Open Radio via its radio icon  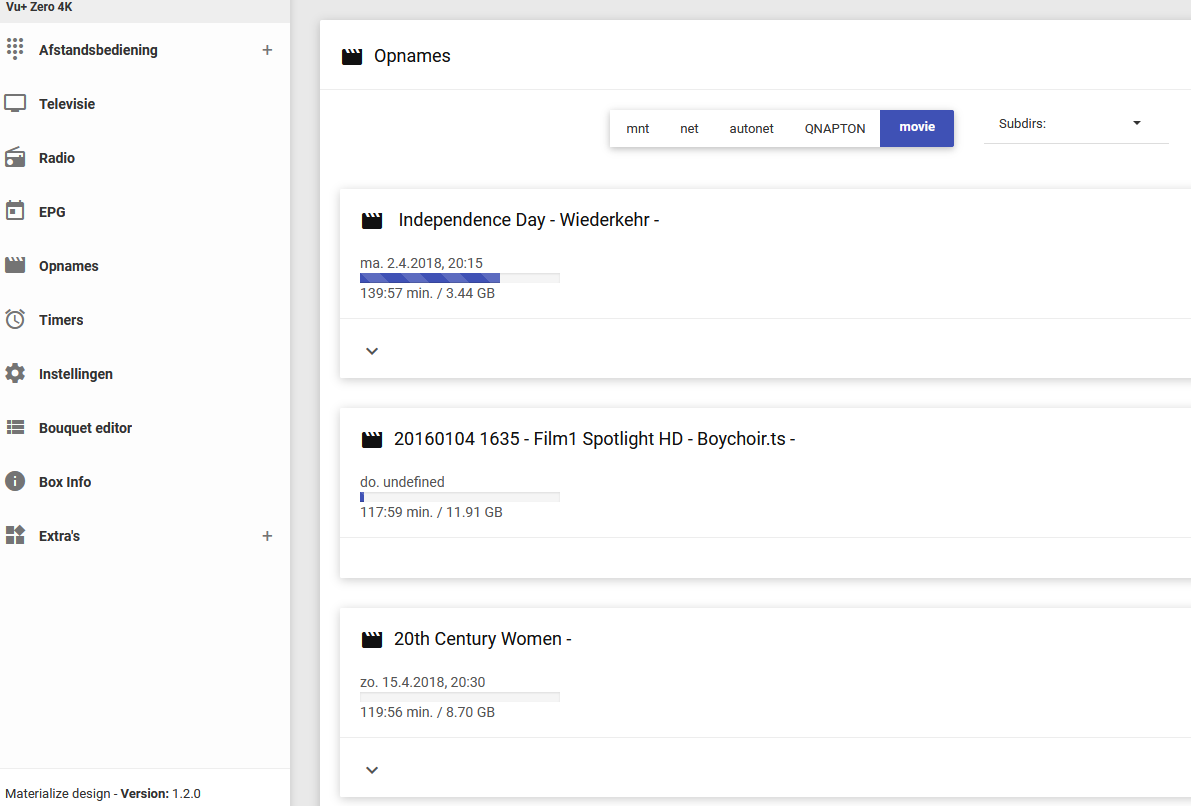[x=15, y=158]
